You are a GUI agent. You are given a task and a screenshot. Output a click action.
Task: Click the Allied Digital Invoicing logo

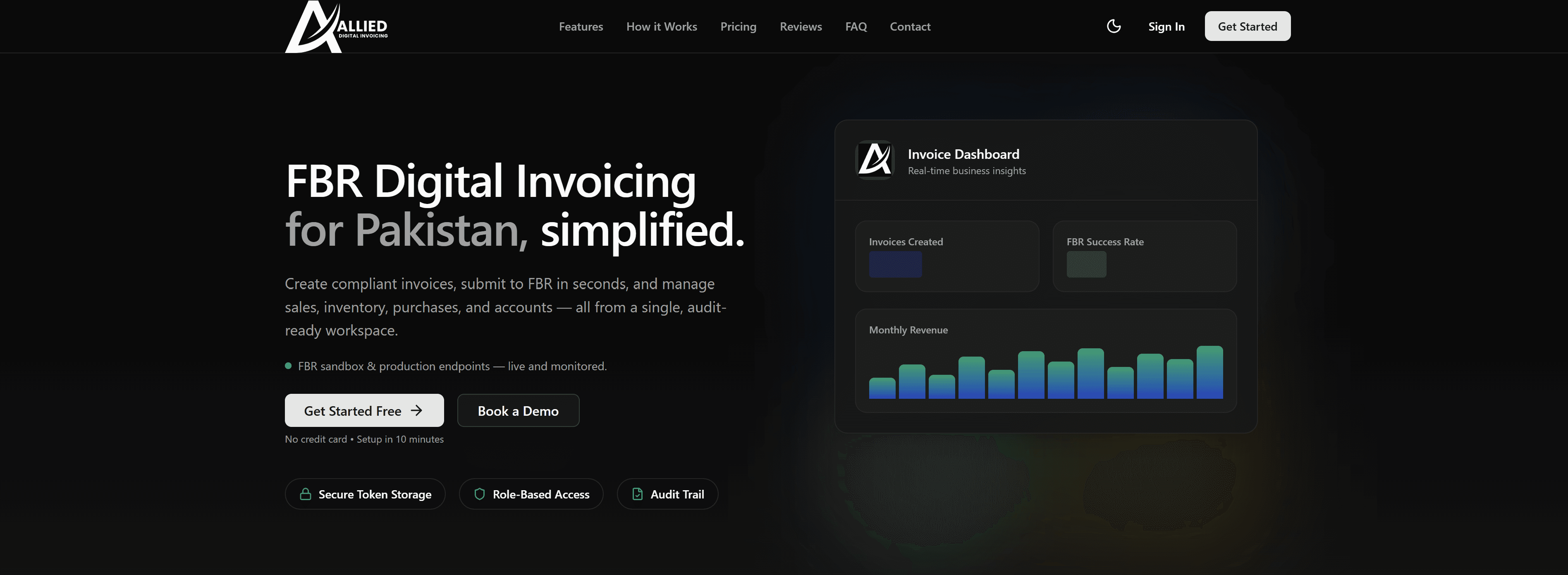[336, 26]
